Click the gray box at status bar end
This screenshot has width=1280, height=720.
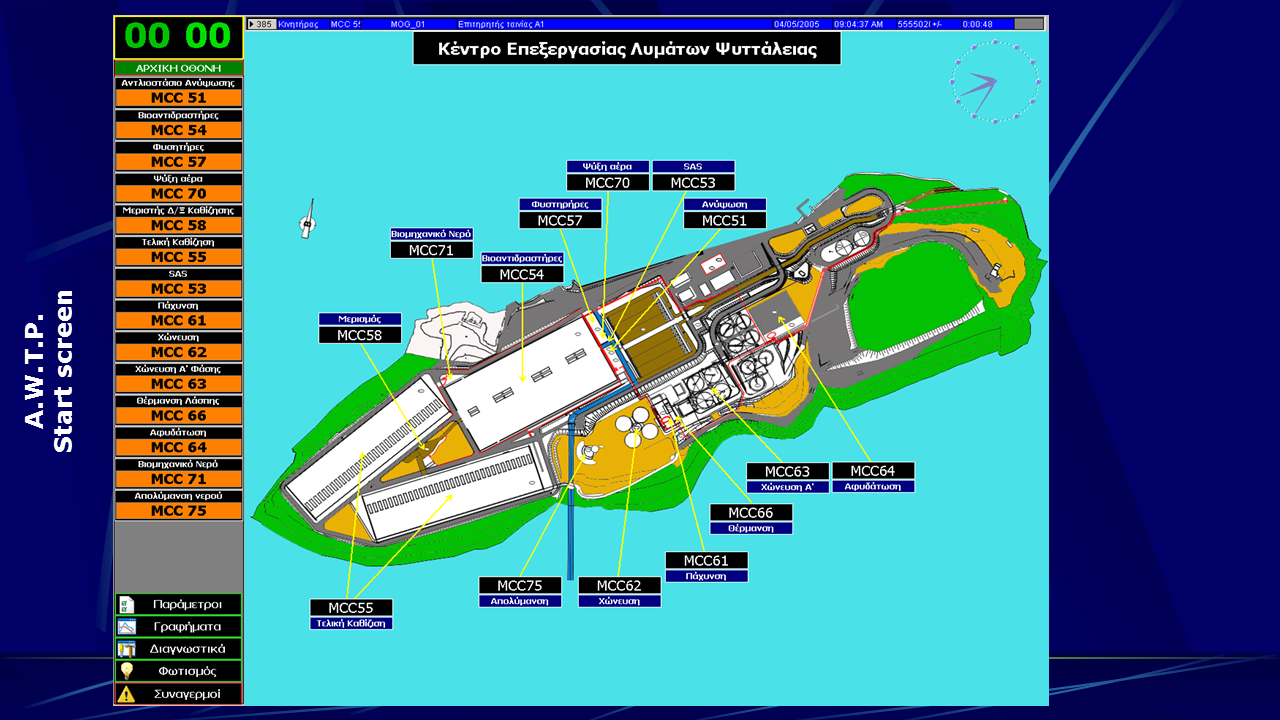pos(1028,23)
